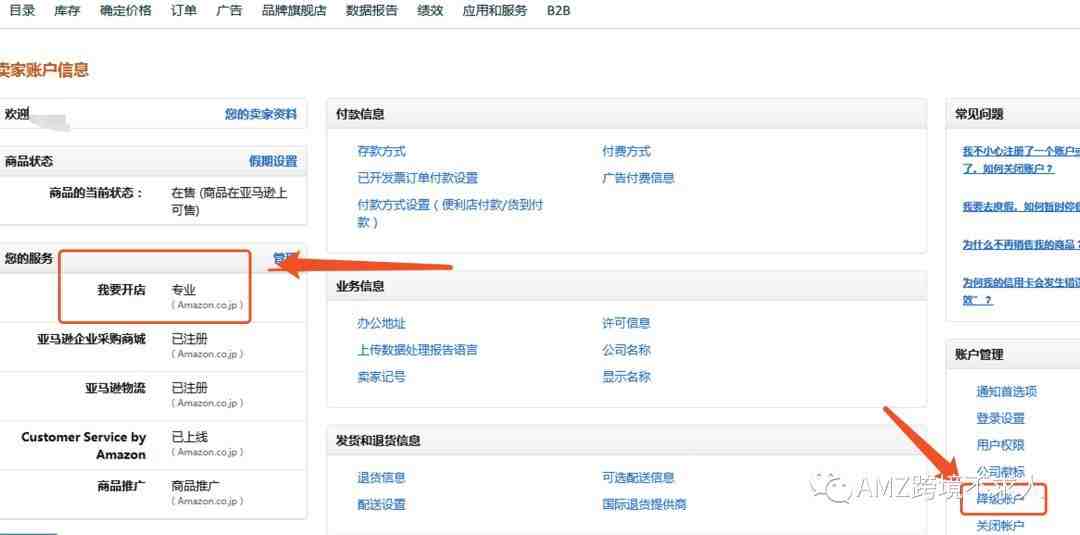Open the 办公地址 link
This screenshot has height=535, width=1080.
[382, 323]
